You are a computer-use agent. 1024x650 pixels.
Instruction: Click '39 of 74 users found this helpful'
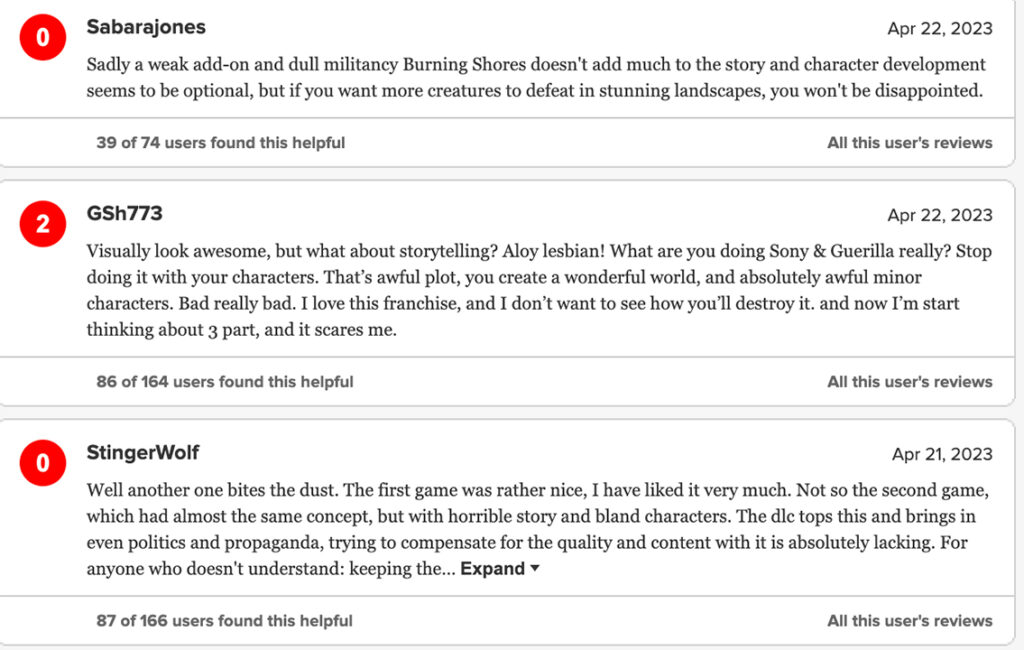click(x=220, y=143)
